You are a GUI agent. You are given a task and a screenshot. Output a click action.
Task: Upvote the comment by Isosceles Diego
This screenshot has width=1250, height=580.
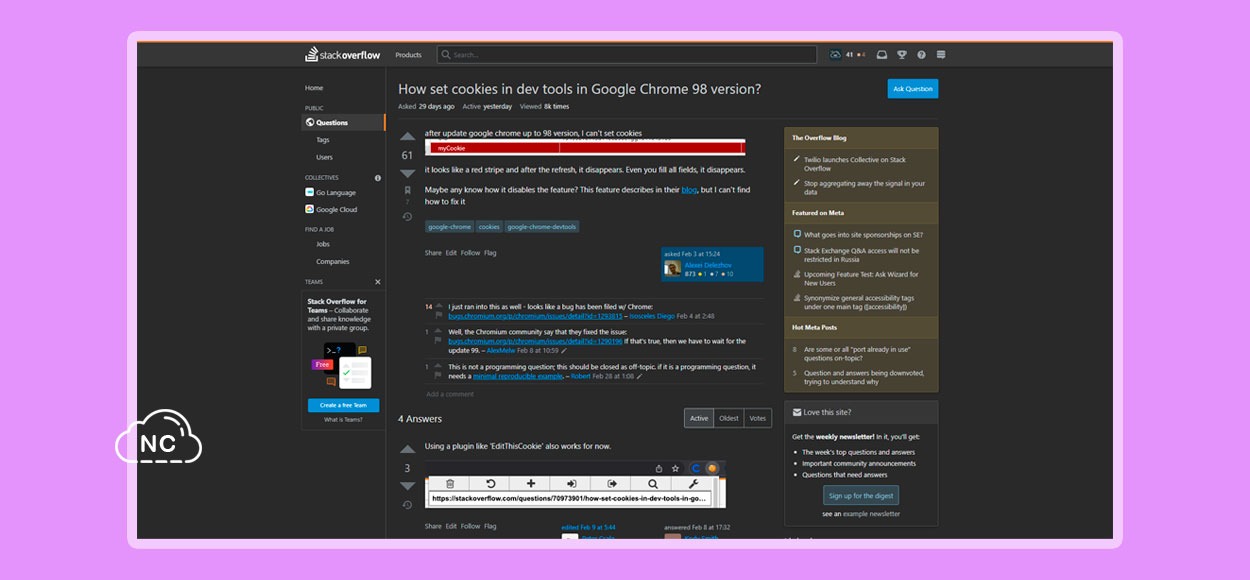pos(438,306)
